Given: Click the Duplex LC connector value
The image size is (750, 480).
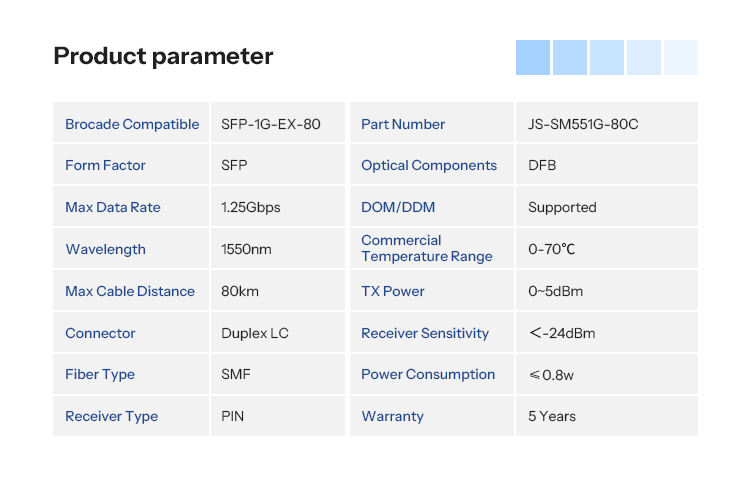Looking at the screenshot, I should coord(255,333).
